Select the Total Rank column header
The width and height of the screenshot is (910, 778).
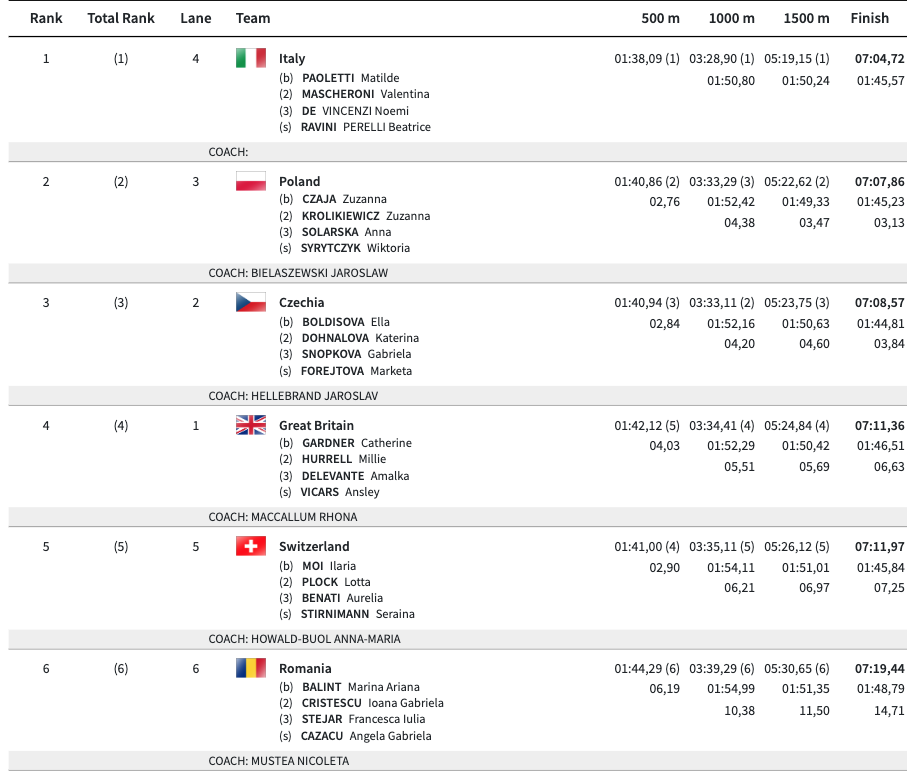(121, 18)
